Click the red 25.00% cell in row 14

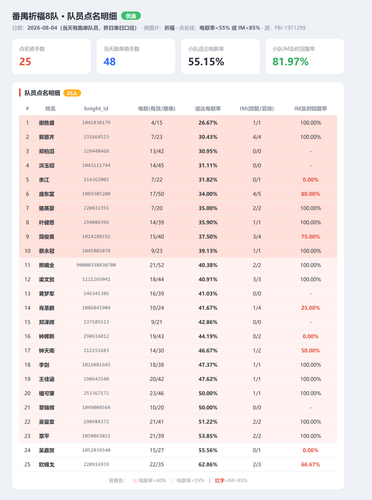pyautogui.click(x=311, y=308)
